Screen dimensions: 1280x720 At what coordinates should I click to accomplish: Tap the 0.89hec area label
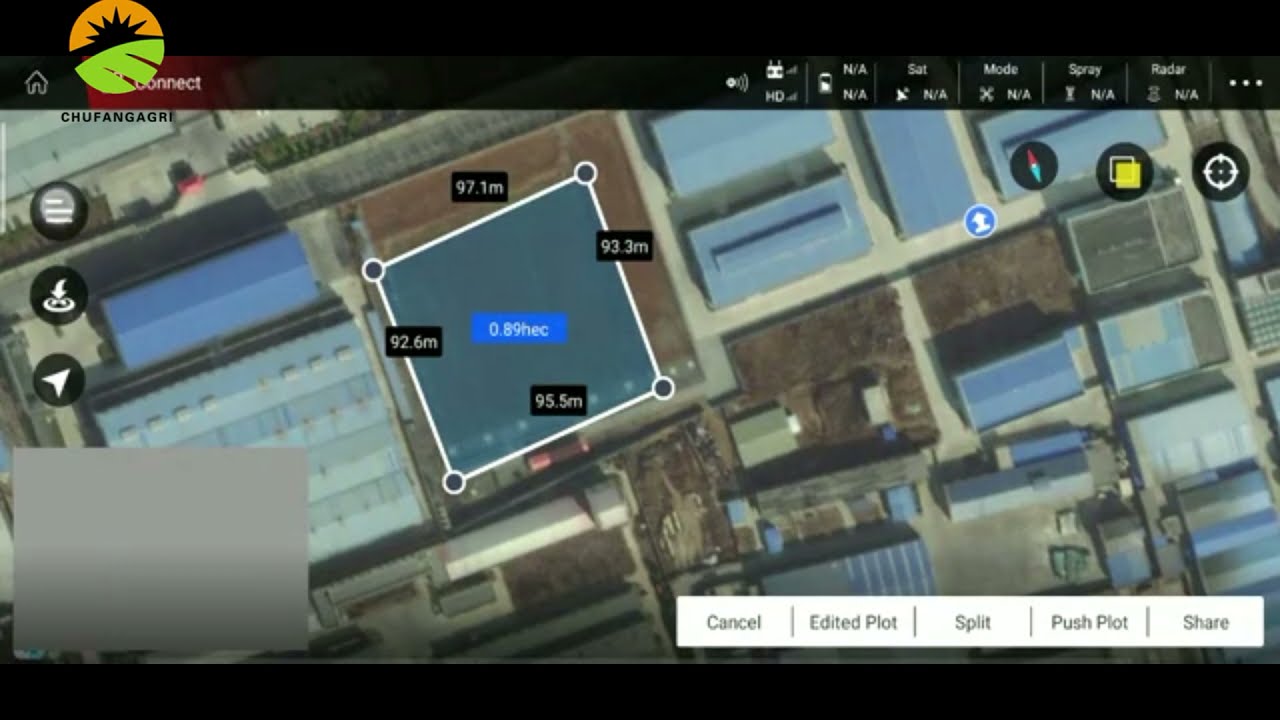click(x=519, y=329)
